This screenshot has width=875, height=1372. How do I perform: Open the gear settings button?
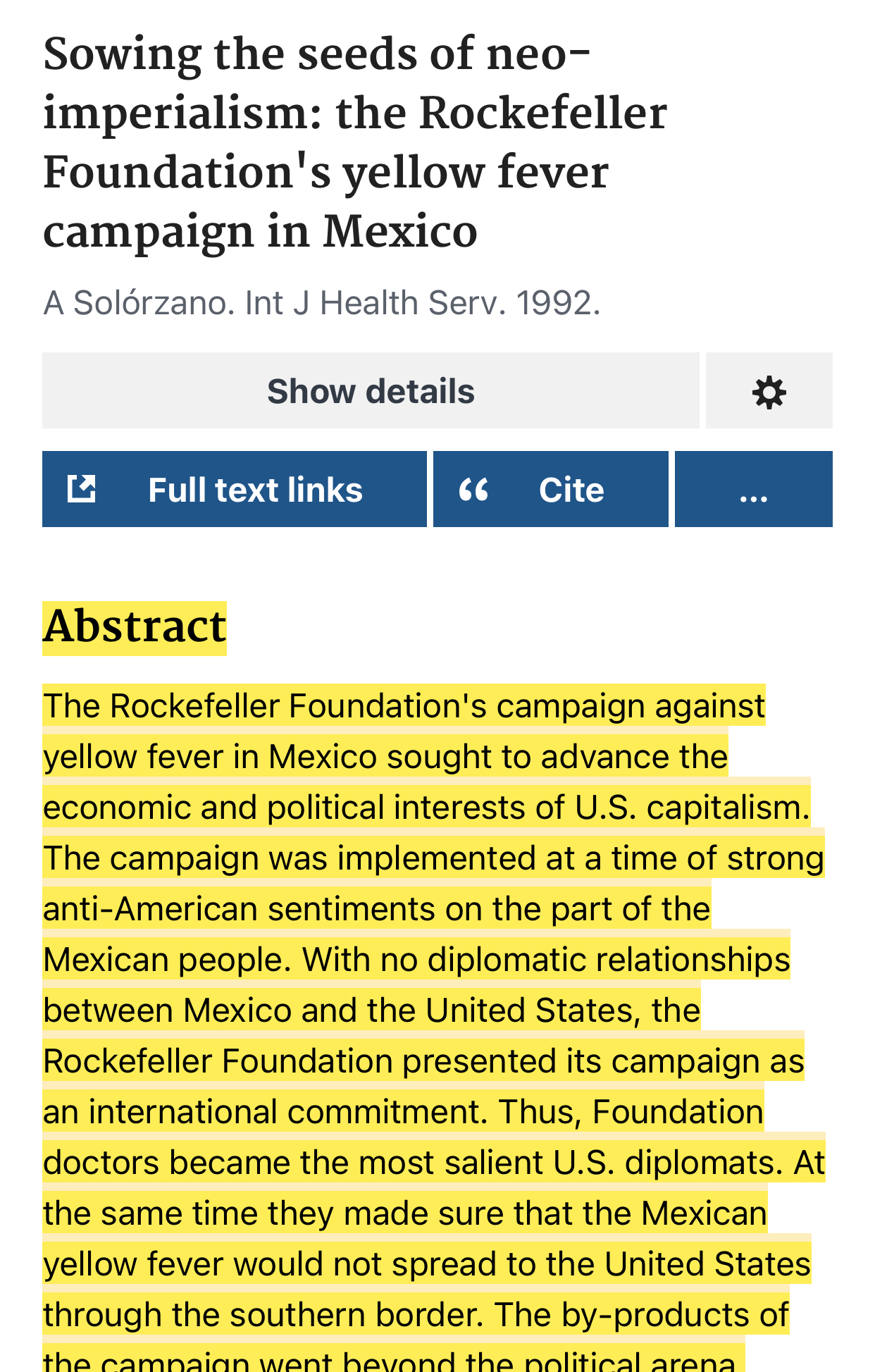coord(769,390)
